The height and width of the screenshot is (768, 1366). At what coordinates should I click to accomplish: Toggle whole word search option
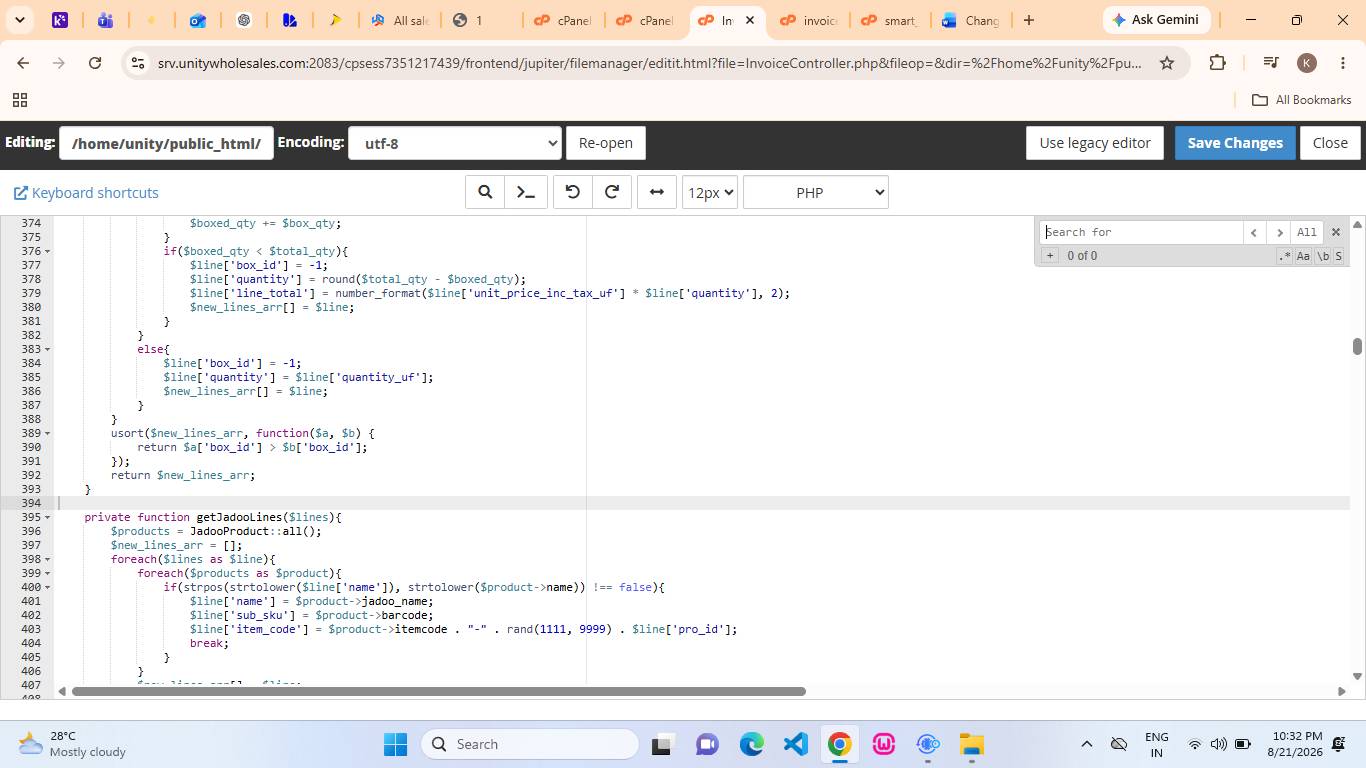point(1322,256)
